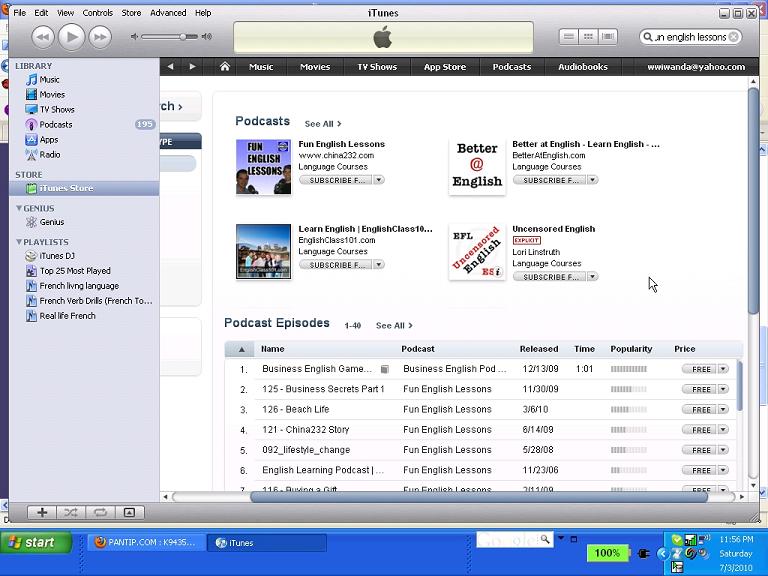768x576 pixels.
Task: Sort episodes by the Popularity column
Action: pos(631,349)
